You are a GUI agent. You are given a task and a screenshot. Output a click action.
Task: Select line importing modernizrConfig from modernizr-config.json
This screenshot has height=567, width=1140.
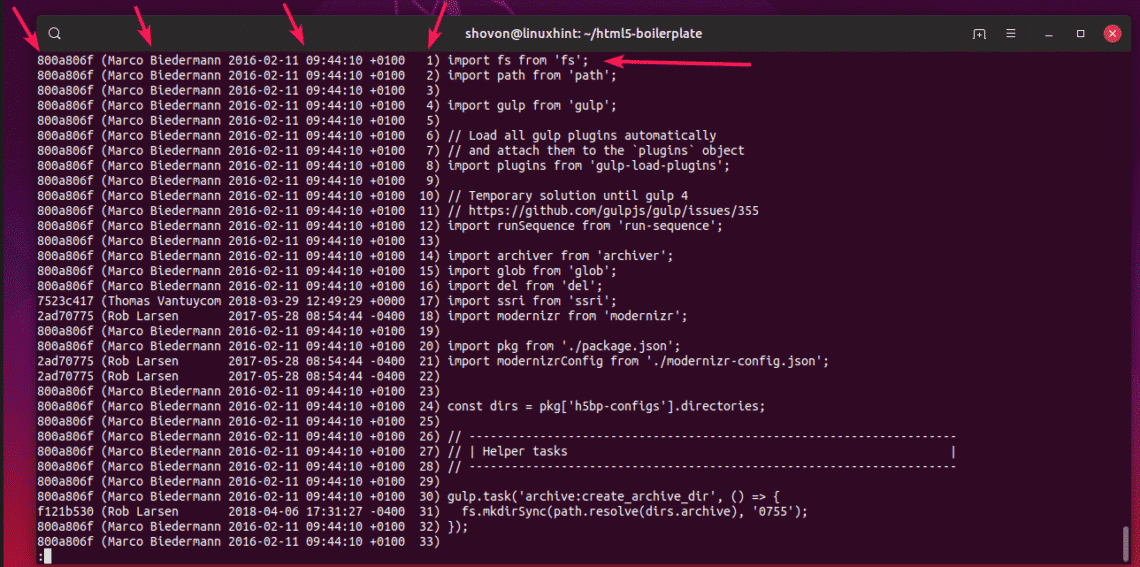[x=638, y=361]
